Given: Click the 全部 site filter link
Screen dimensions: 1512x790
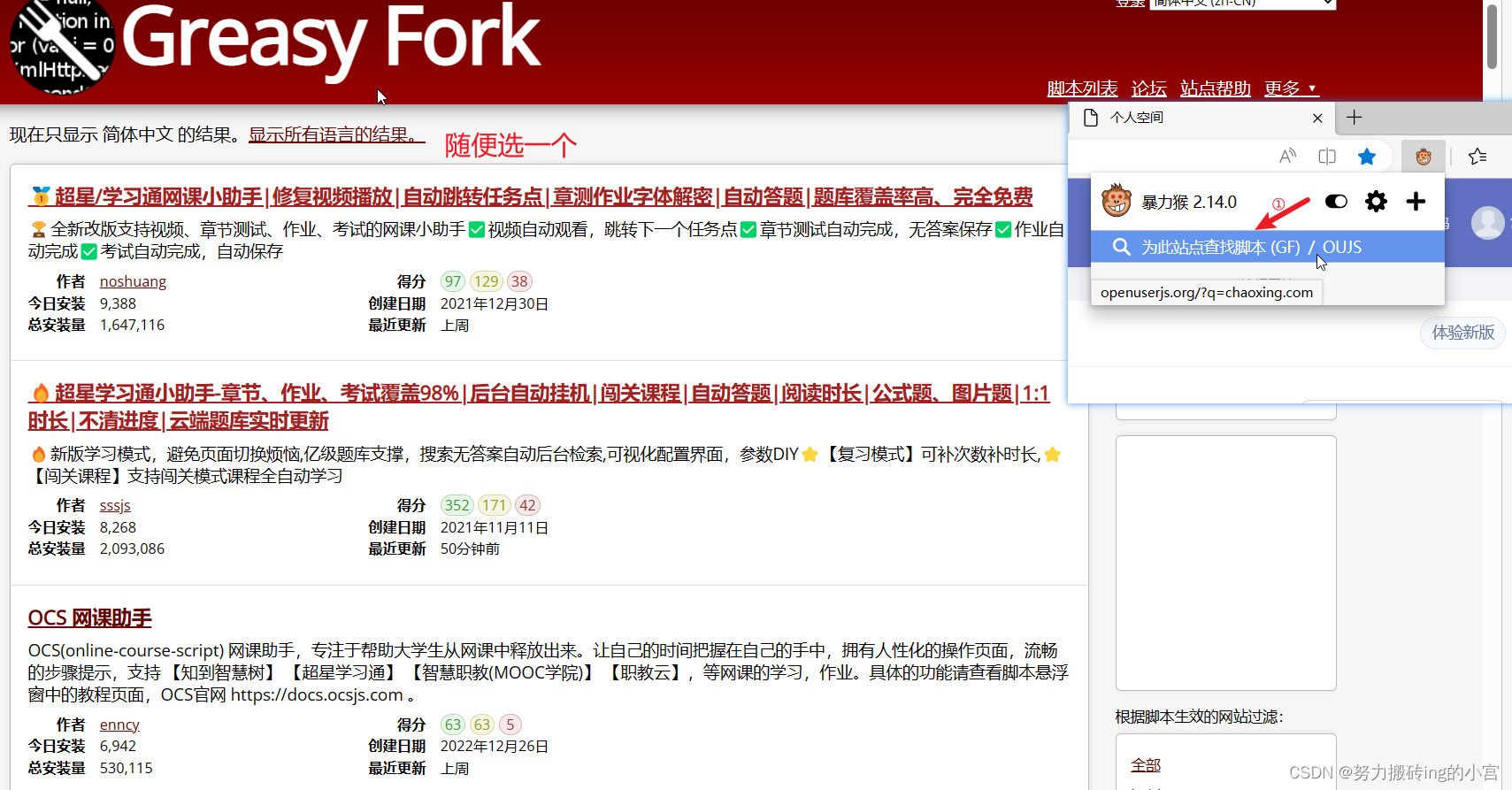Looking at the screenshot, I should pyautogui.click(x=1146, y=765).
